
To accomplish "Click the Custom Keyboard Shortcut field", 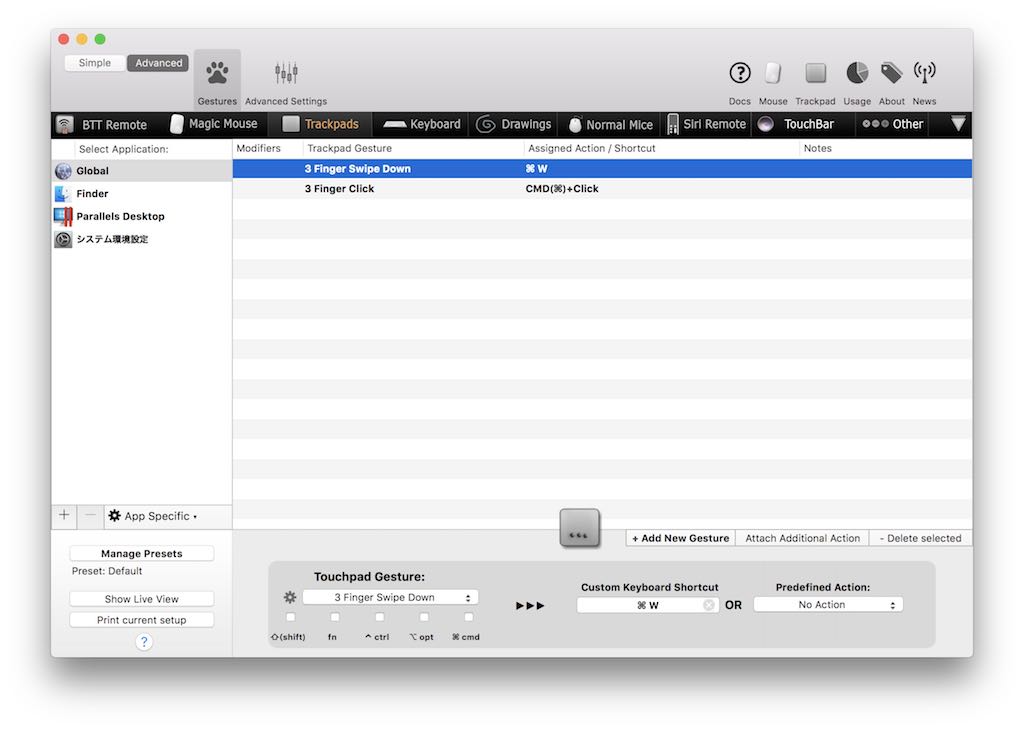I will pos(648,605).
